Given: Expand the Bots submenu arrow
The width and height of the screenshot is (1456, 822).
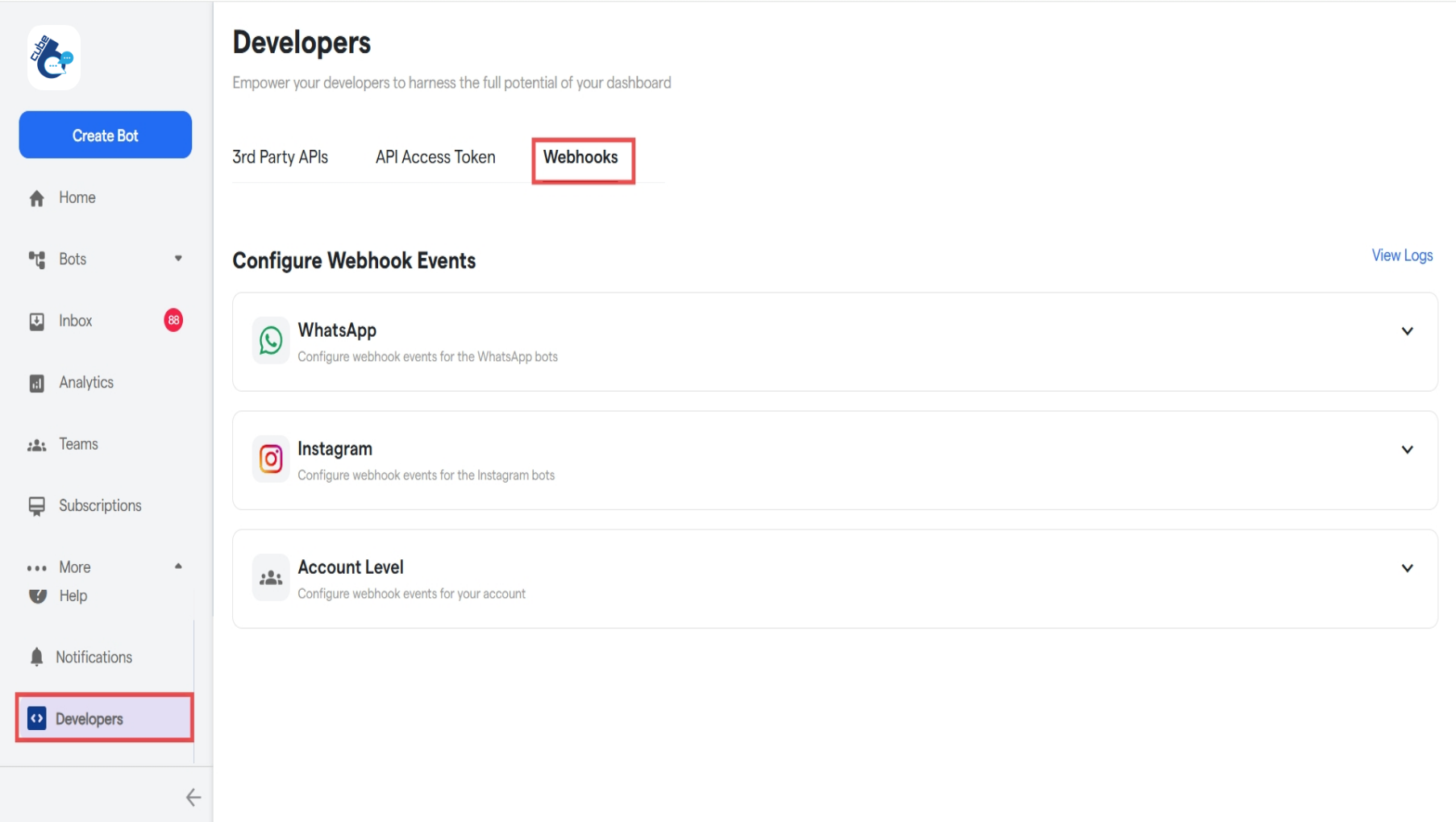Looking at the screenshot, I should pos(178,259).
